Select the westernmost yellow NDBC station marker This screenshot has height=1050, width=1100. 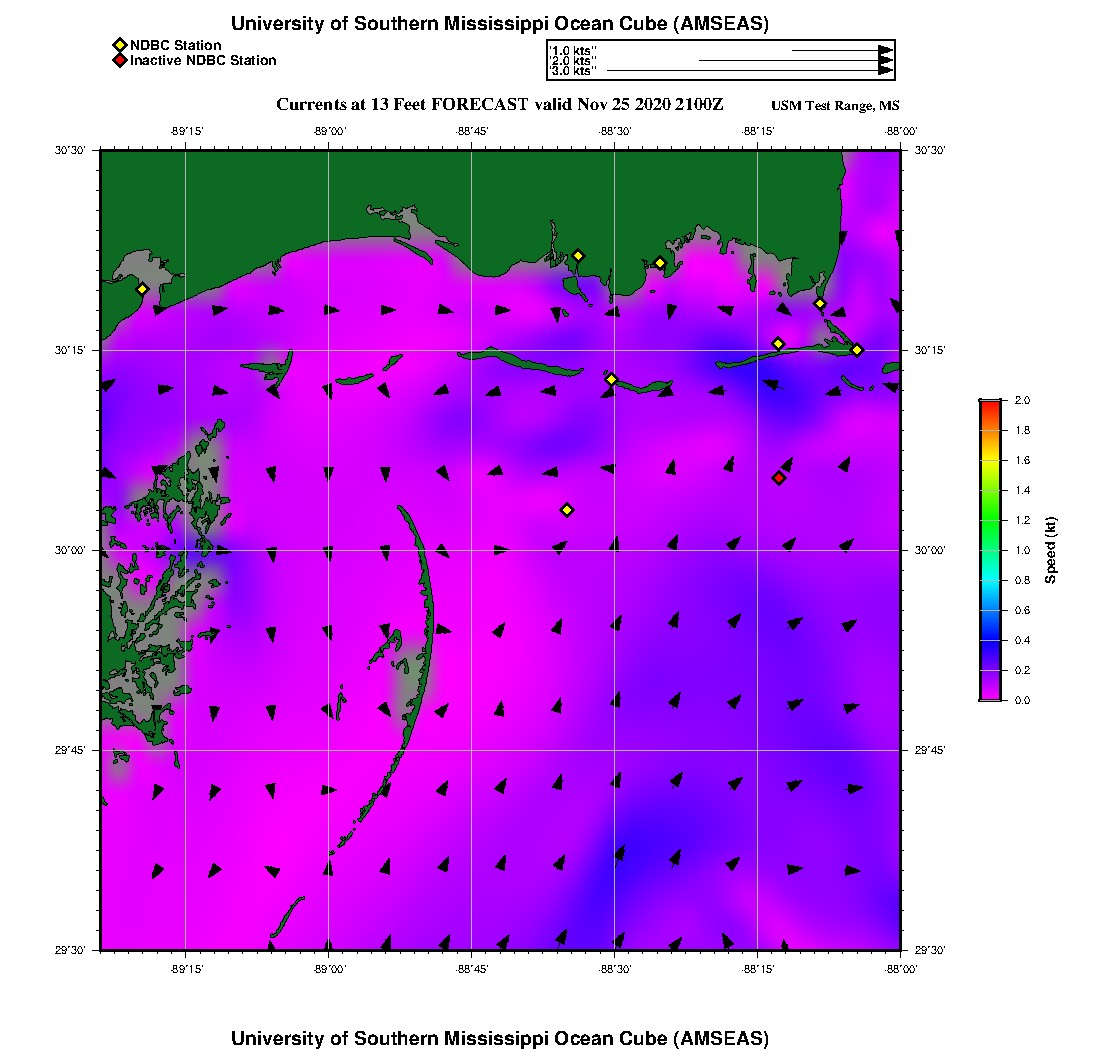click(x=143, y=289)
